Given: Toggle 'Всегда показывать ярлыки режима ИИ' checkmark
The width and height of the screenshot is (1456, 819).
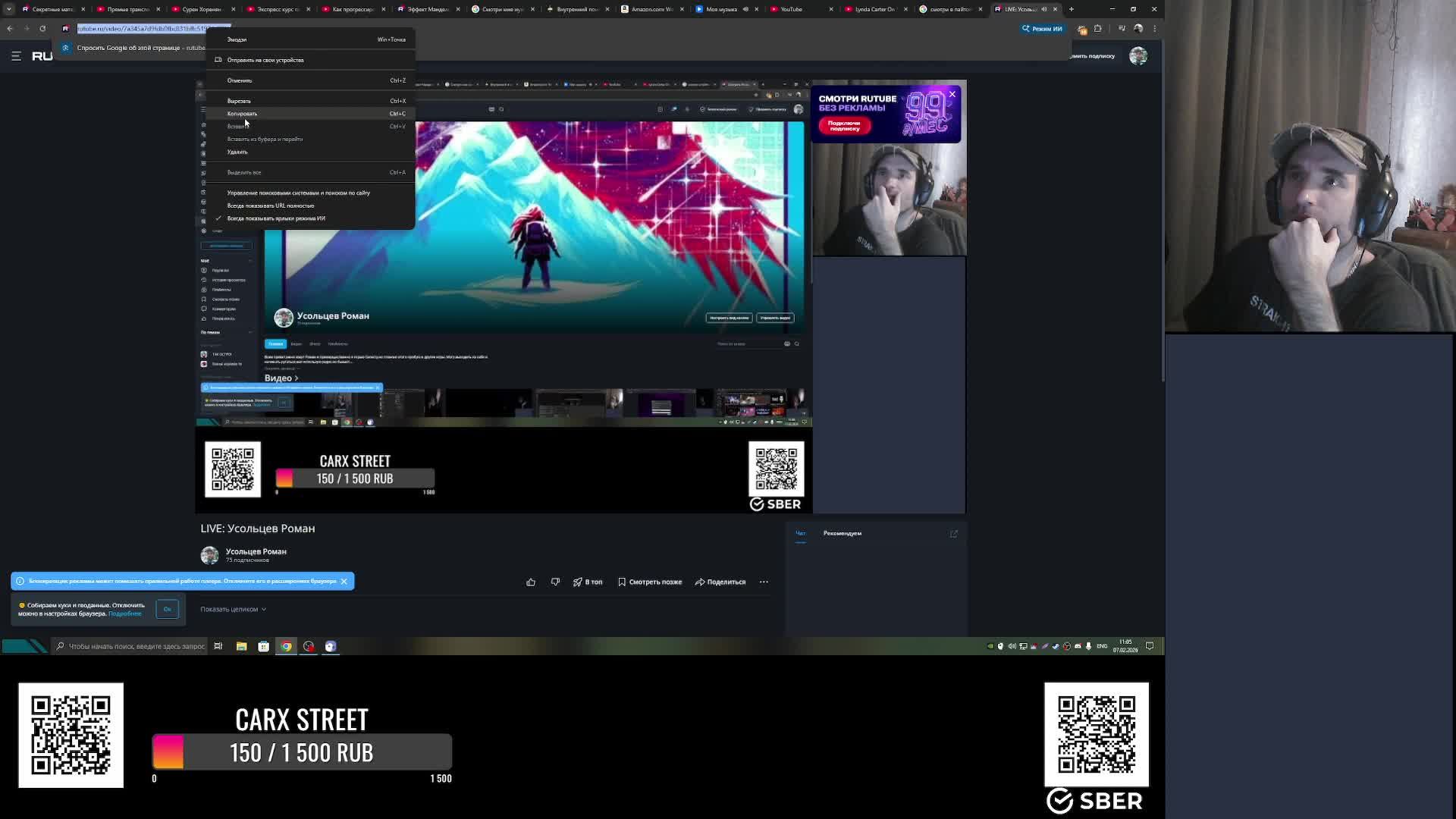Looking at the screenshot, I should coord(276,218).
